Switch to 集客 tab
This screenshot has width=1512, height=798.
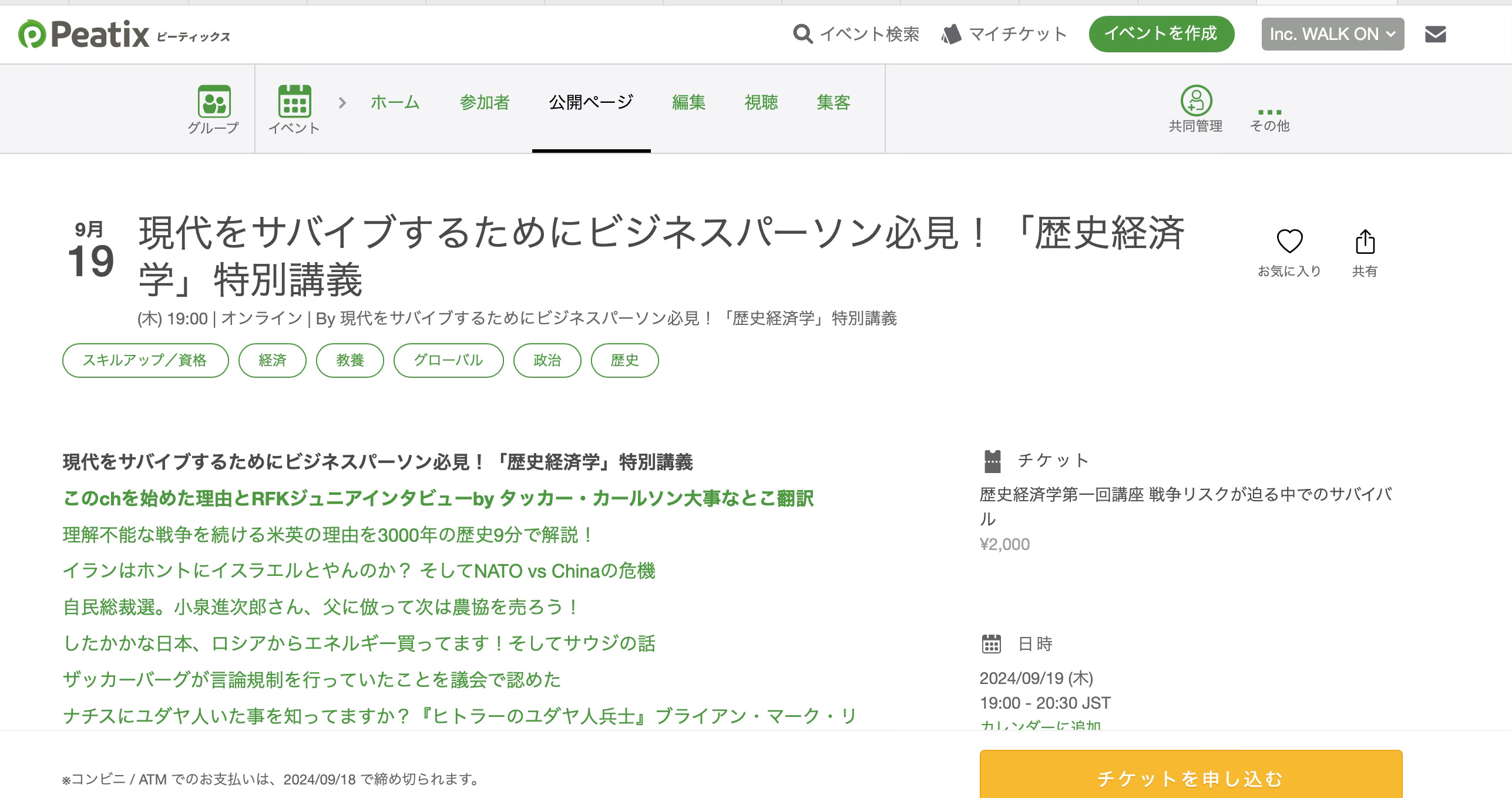pos(833,103)
